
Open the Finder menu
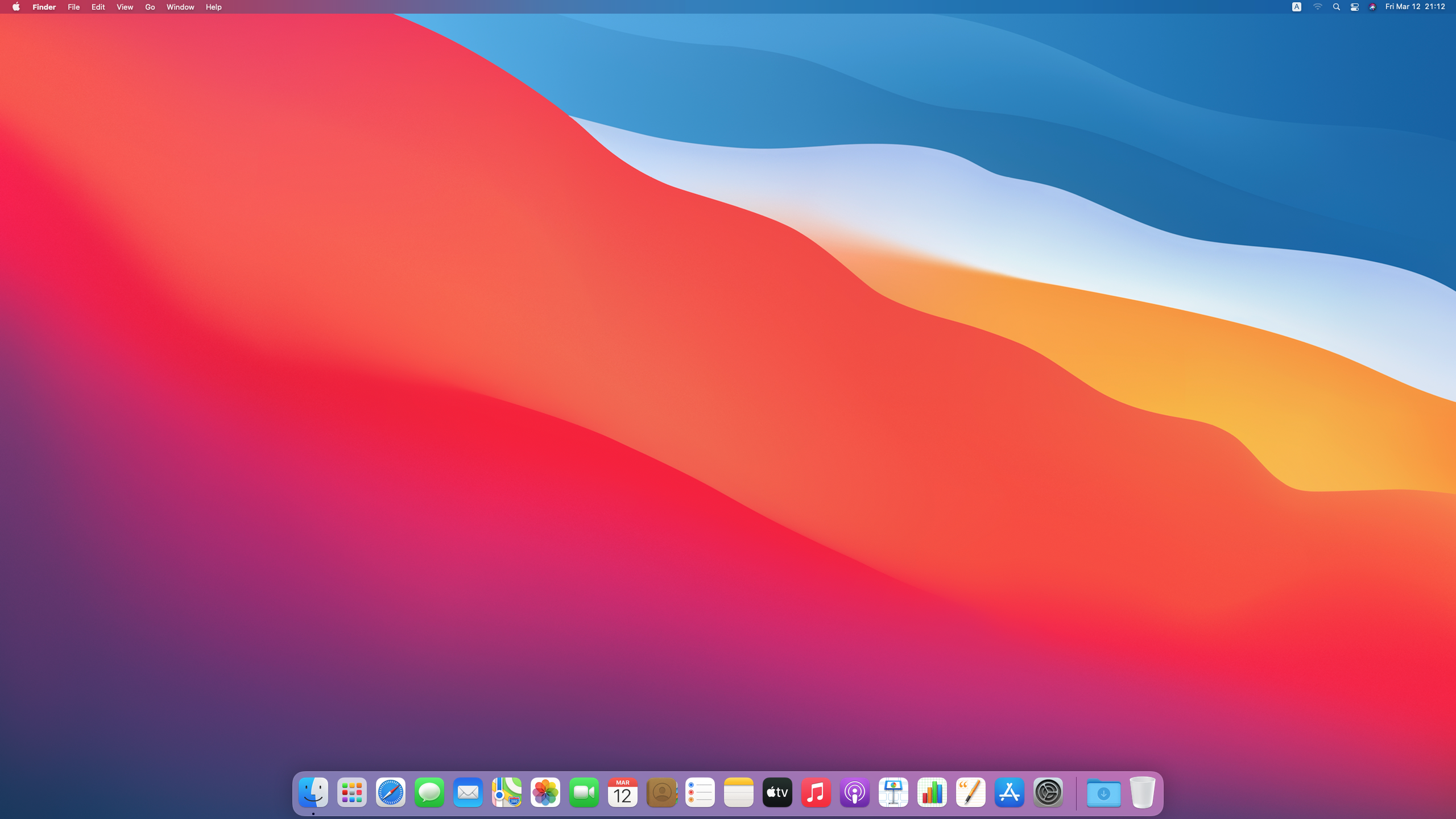point(44,7)
